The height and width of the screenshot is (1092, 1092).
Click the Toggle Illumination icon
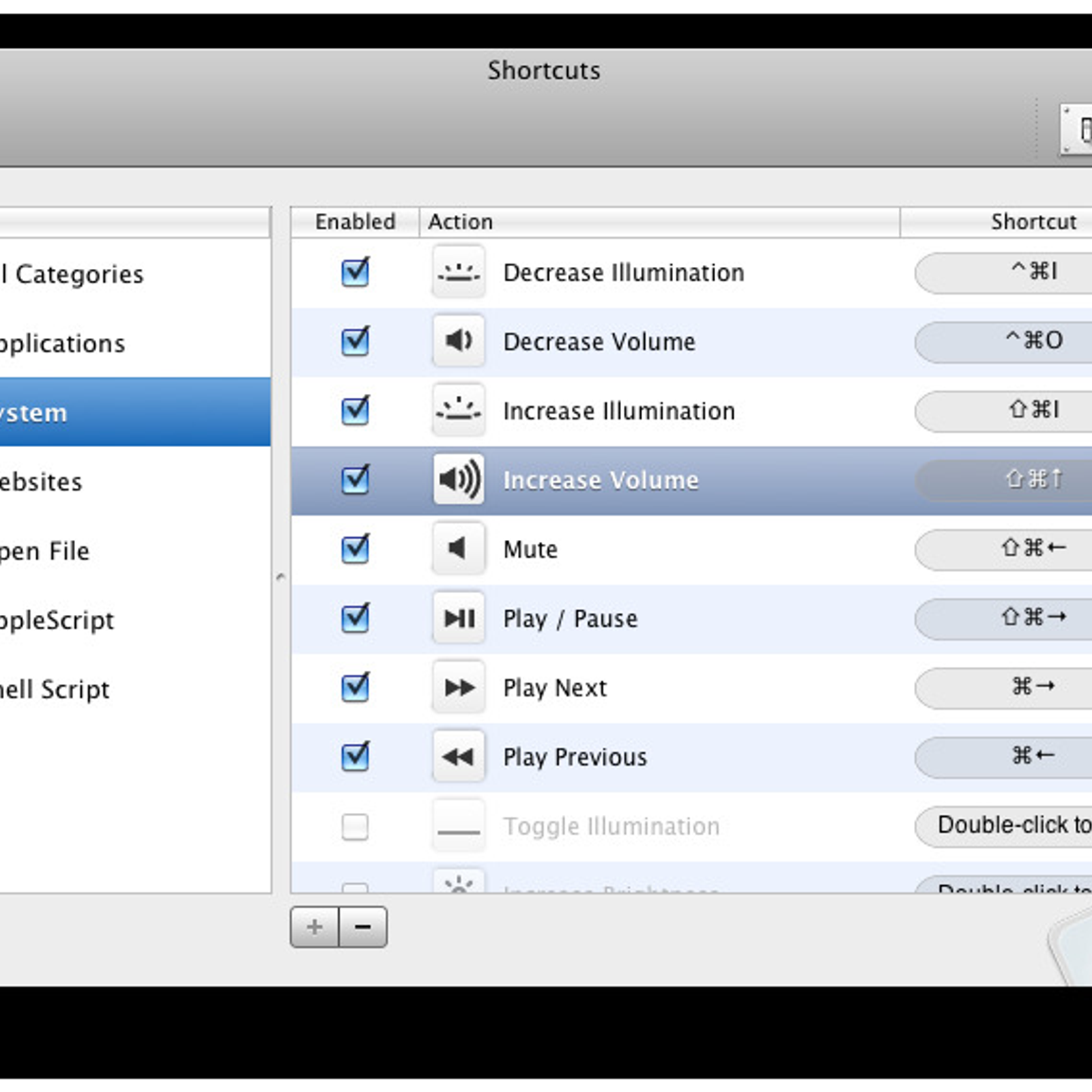[x=459, y=826]
